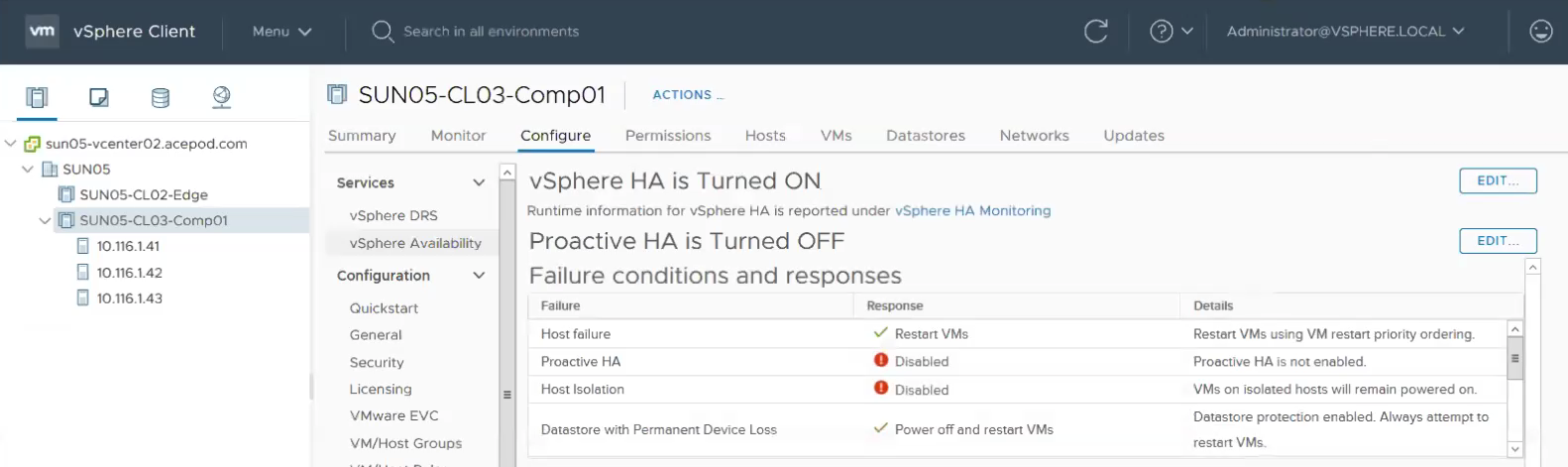This screenshot has width=1568, height=467.
Task: Collapse the Configuration section
Action: tap(479, 276)
